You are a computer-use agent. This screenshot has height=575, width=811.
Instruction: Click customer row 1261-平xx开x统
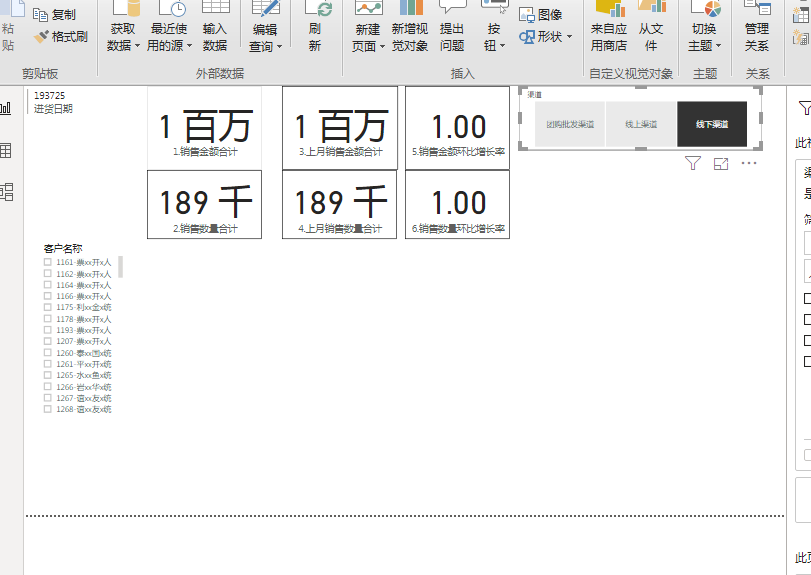tap(78, 364)
